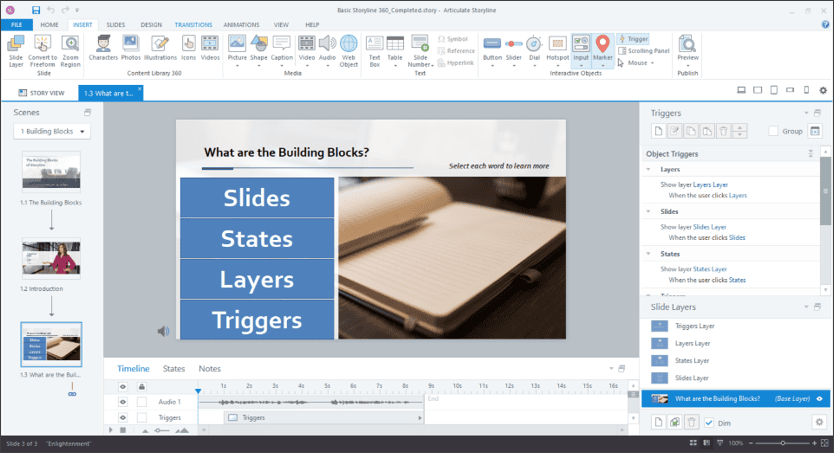The width and height of the screenshot is (834, 453).
Task: Toggle visibility of Audio 1 track
Action: click(x=123, y=401)
